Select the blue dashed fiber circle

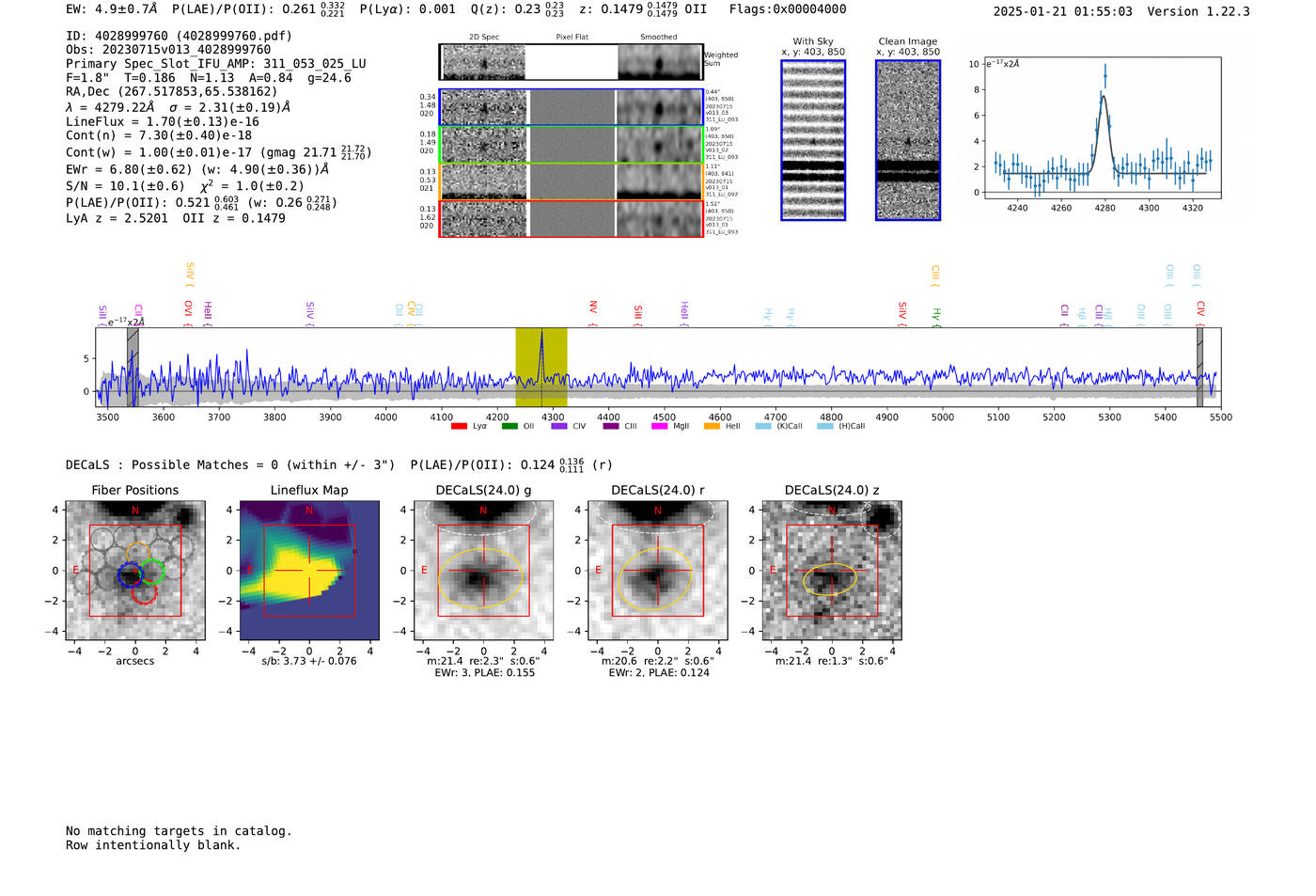click(130, 574)
